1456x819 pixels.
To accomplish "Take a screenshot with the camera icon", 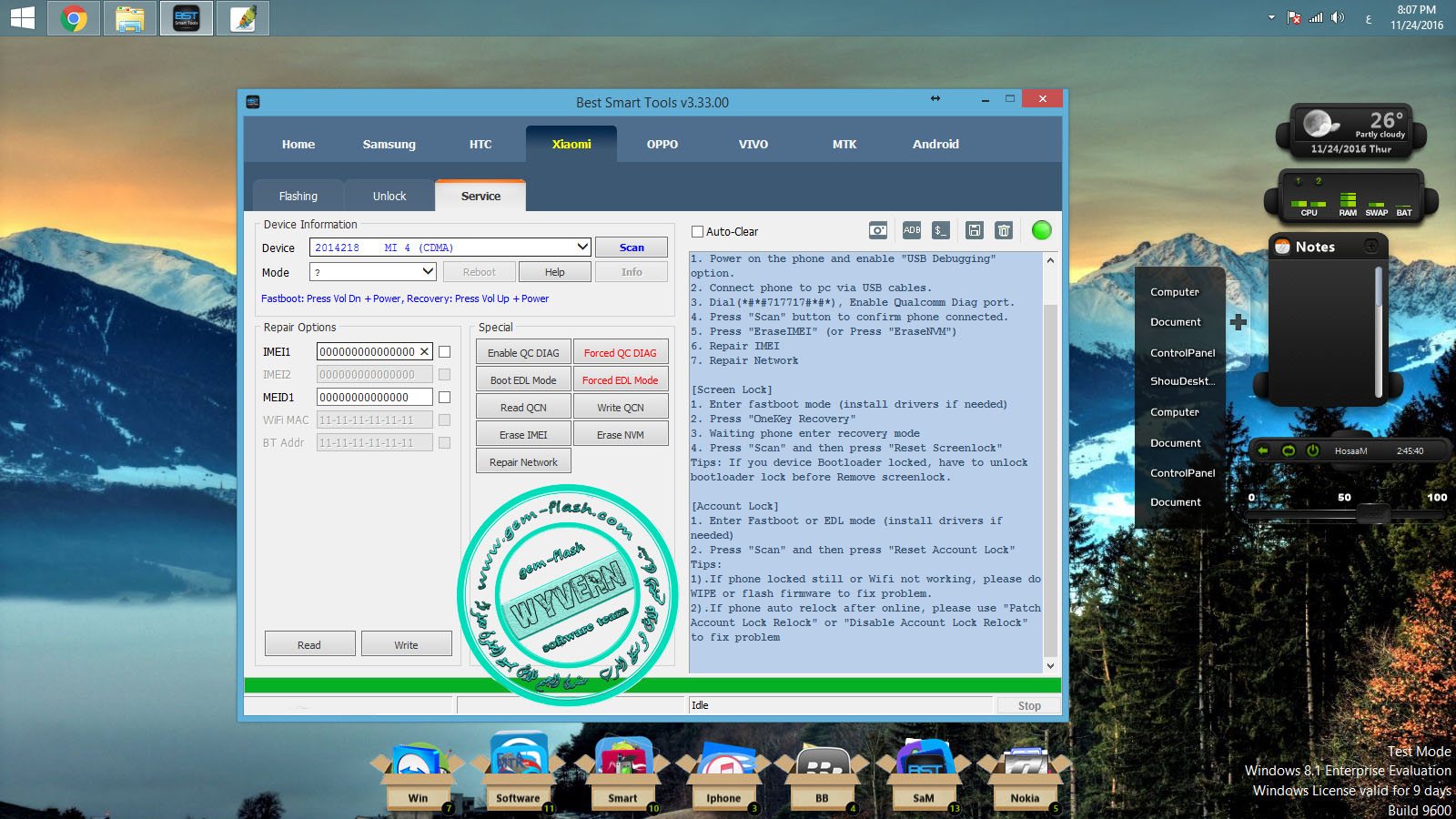I will 878,230.
